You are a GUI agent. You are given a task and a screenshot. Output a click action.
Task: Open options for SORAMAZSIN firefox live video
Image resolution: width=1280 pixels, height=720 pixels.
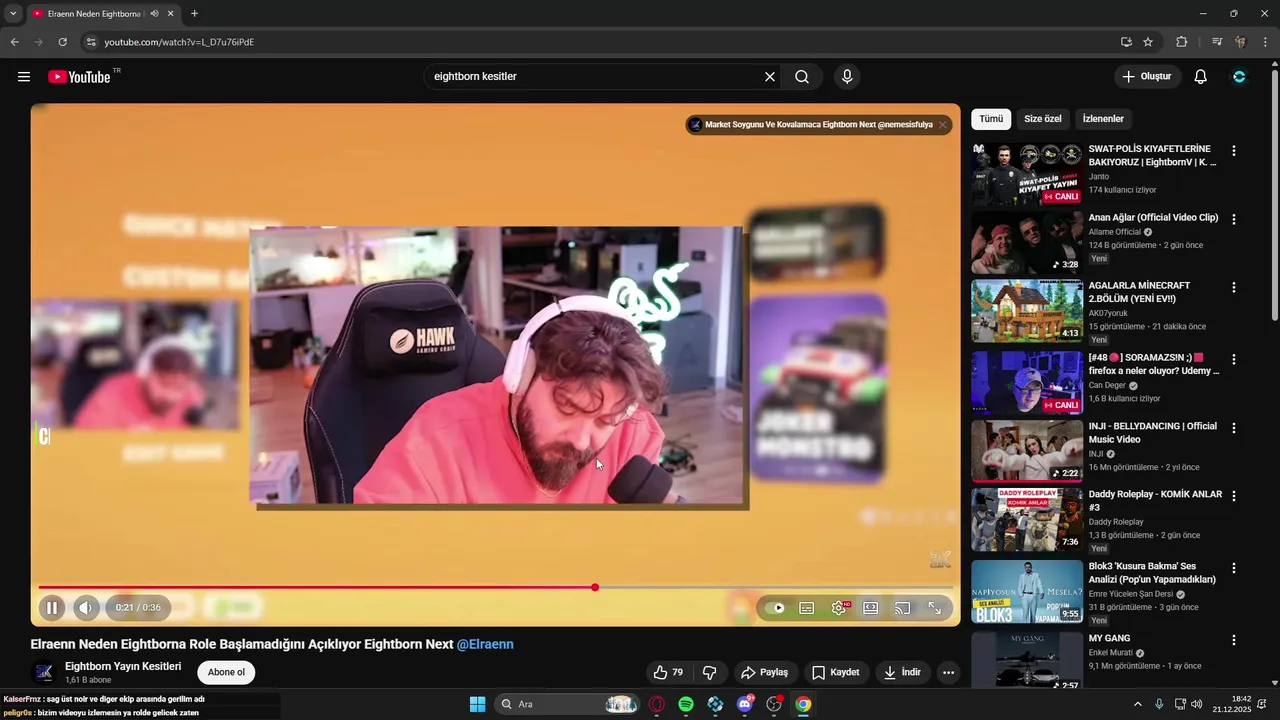coord(1234,359)
